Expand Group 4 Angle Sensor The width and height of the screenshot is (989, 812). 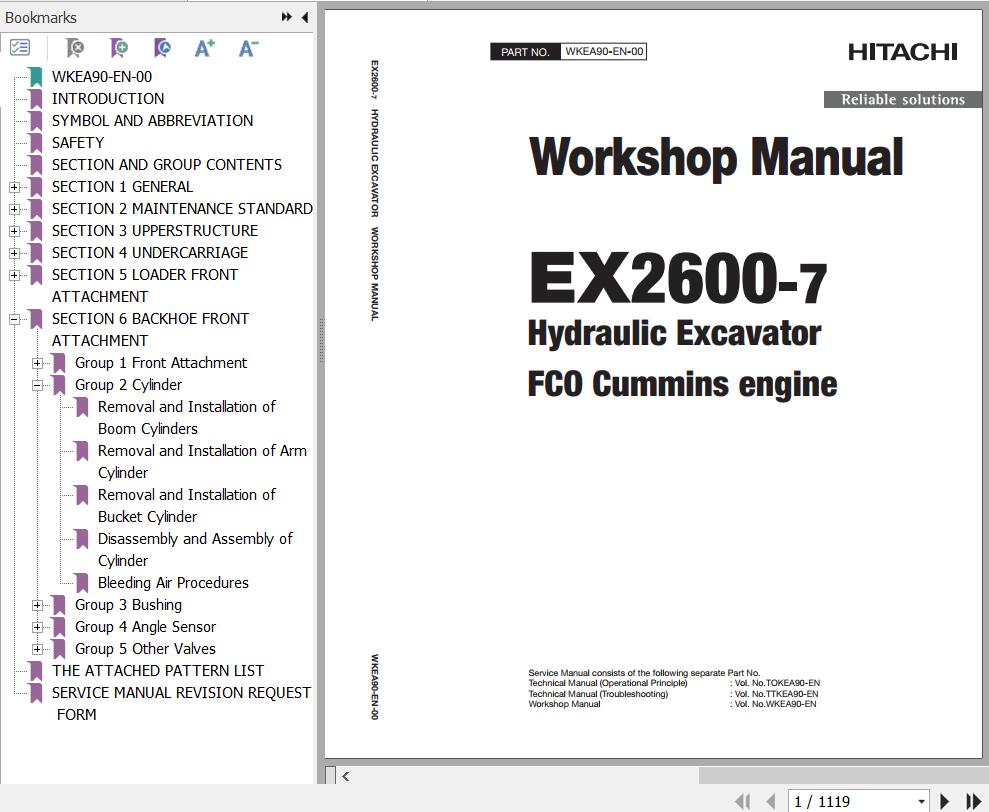point(37,628)
